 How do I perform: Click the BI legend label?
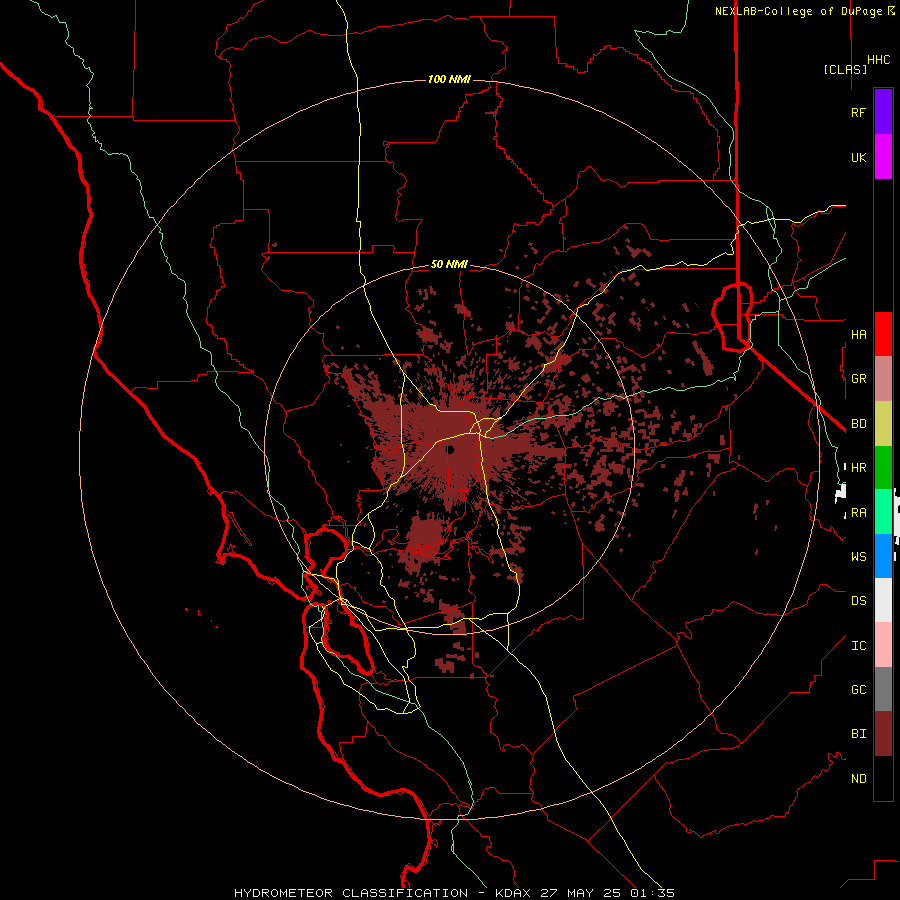coord(858,734)
